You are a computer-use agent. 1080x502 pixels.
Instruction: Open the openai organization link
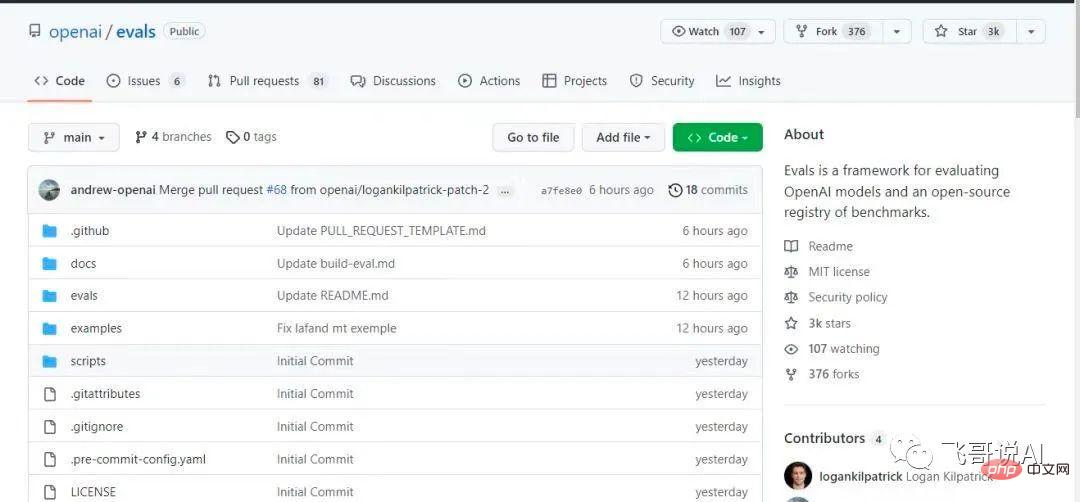click(75, 32)
